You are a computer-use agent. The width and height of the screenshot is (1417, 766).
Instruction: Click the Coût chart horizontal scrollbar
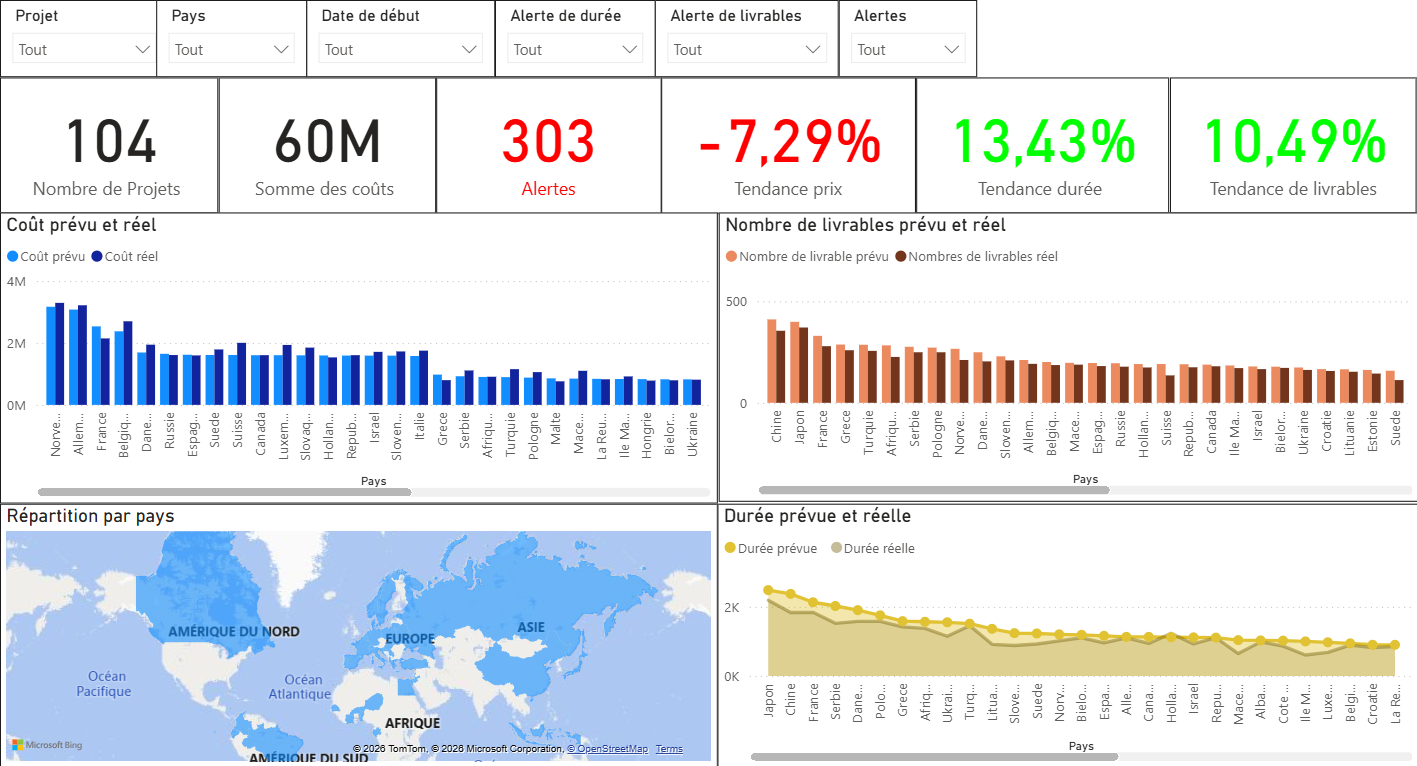point(224,492)
